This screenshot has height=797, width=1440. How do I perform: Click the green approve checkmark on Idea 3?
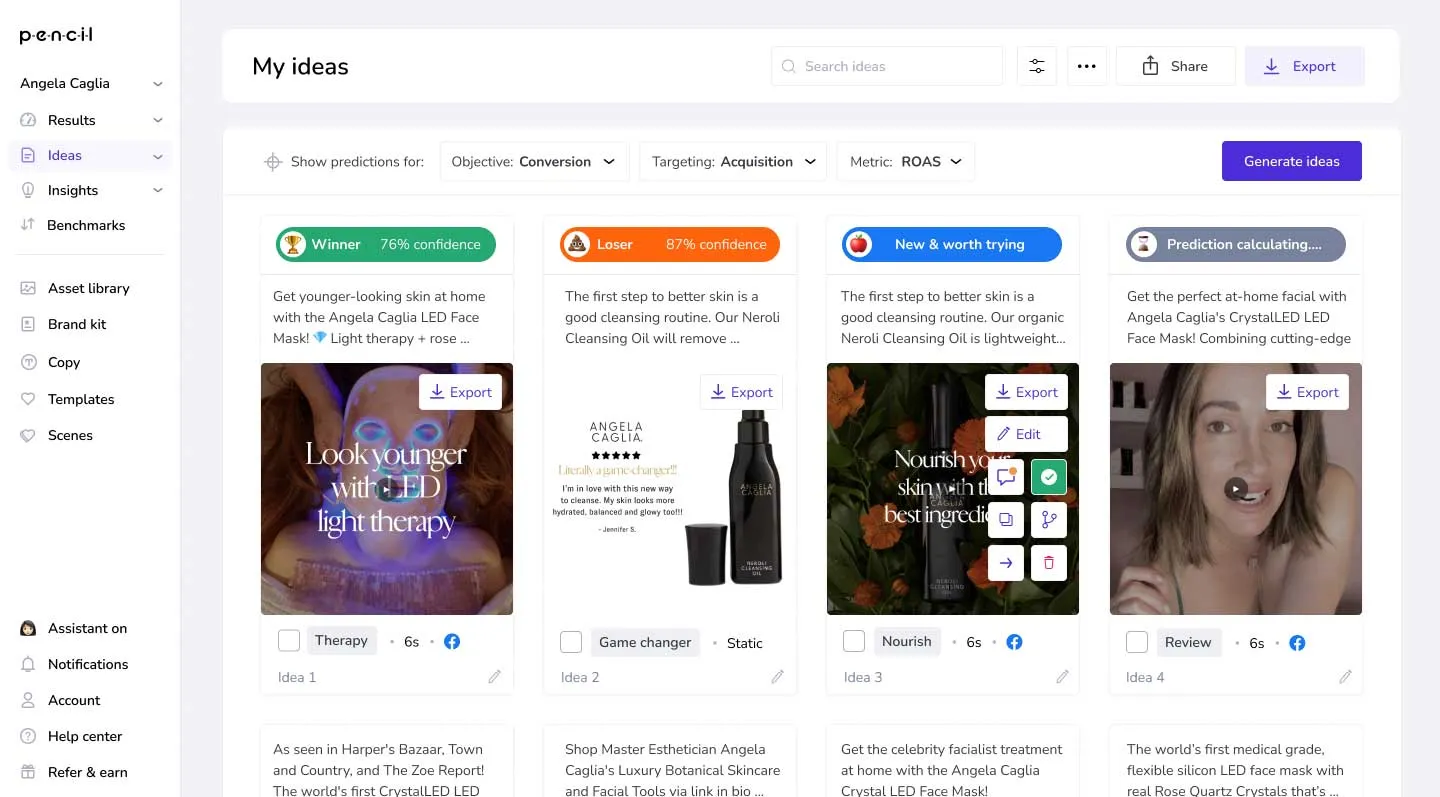click(1048, 477)
